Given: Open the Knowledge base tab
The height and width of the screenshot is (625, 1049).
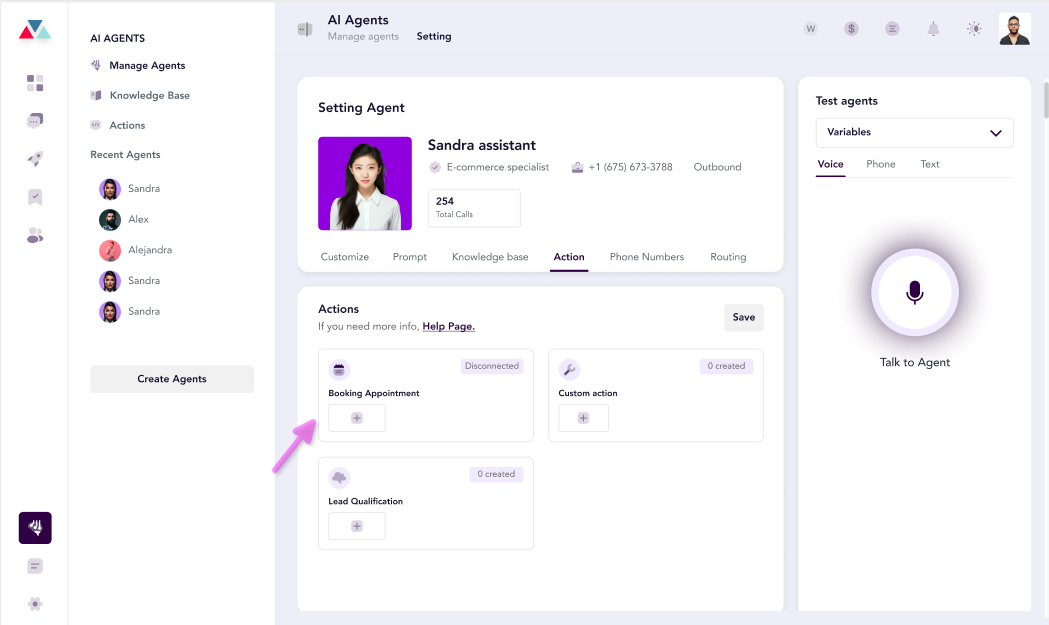Looking at the screenshot, I should (x=490, y=257).
